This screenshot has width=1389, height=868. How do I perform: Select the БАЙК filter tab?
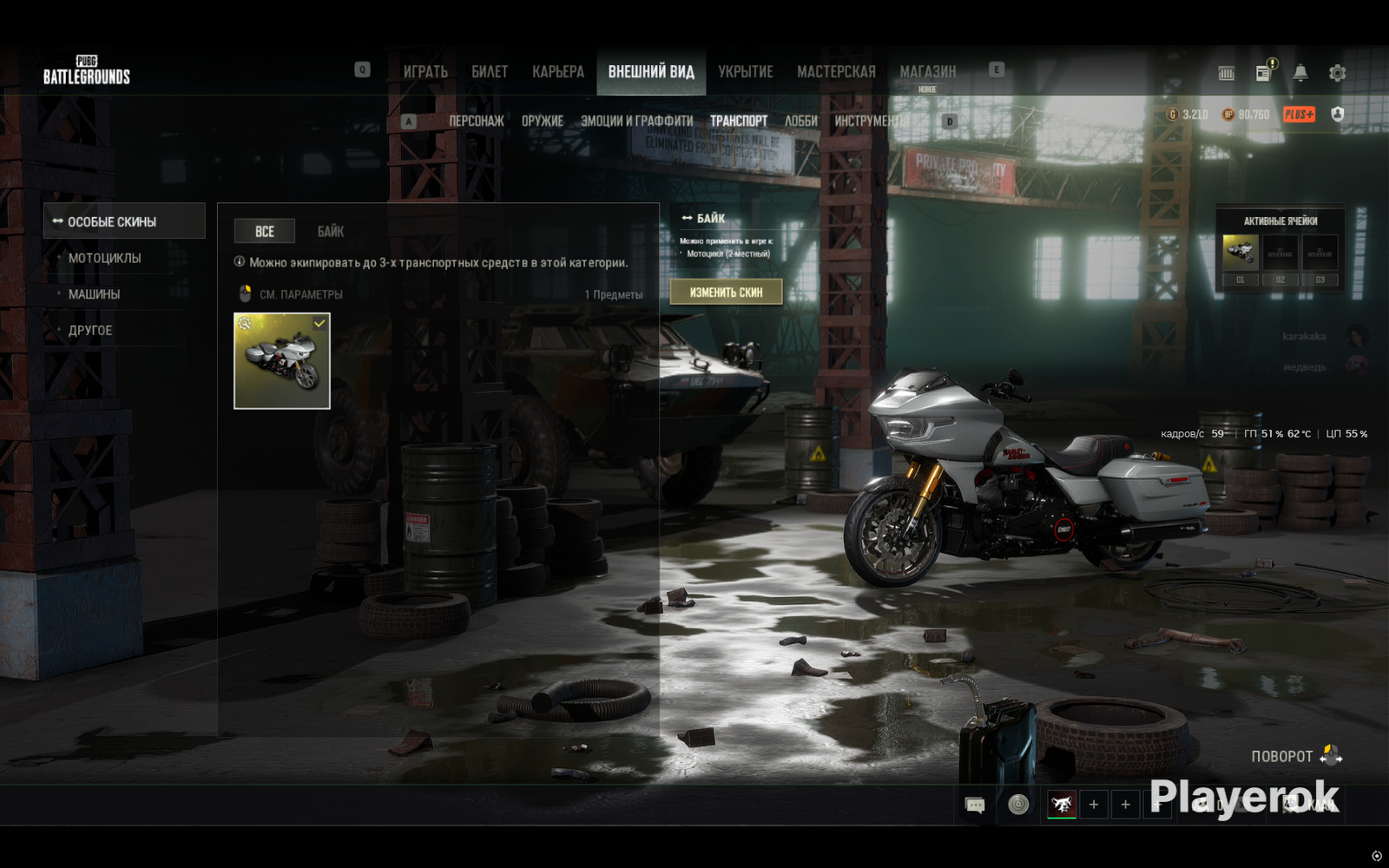[x=331, y=231]
